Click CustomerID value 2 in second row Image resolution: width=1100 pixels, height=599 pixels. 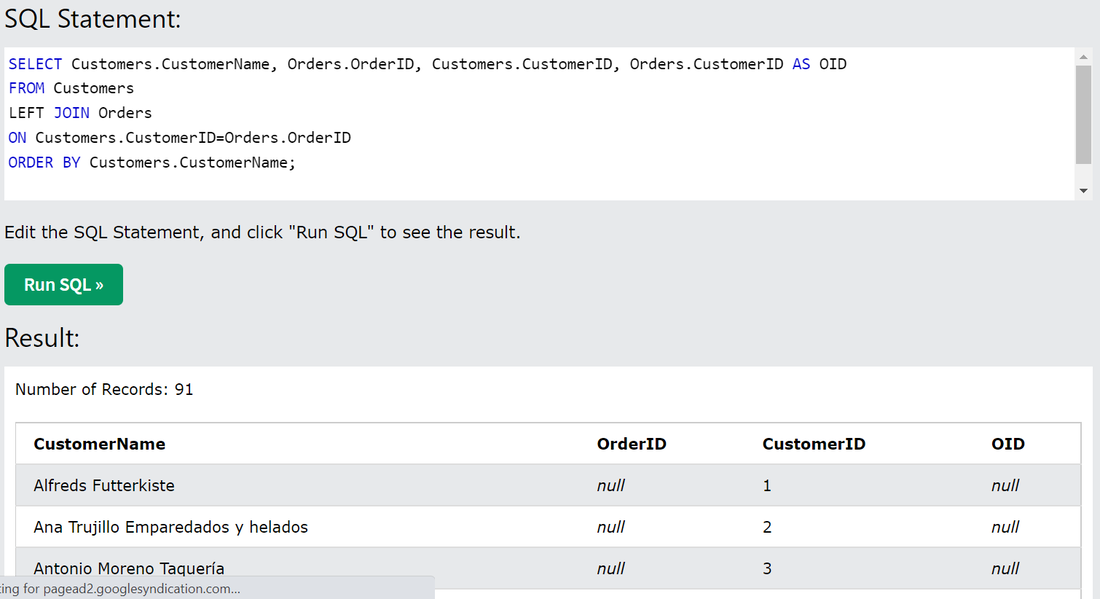[767, 527]
